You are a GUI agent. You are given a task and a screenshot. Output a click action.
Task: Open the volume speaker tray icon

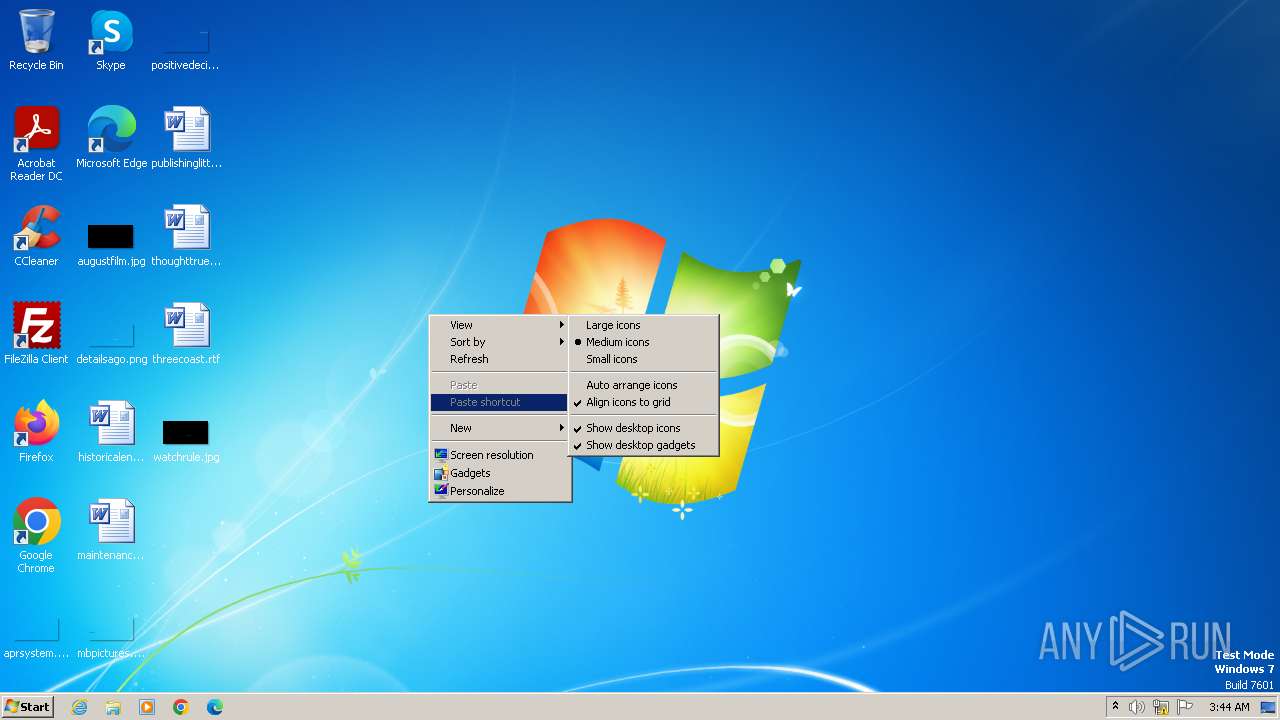pyautogui.click(x=1137, y=707)
